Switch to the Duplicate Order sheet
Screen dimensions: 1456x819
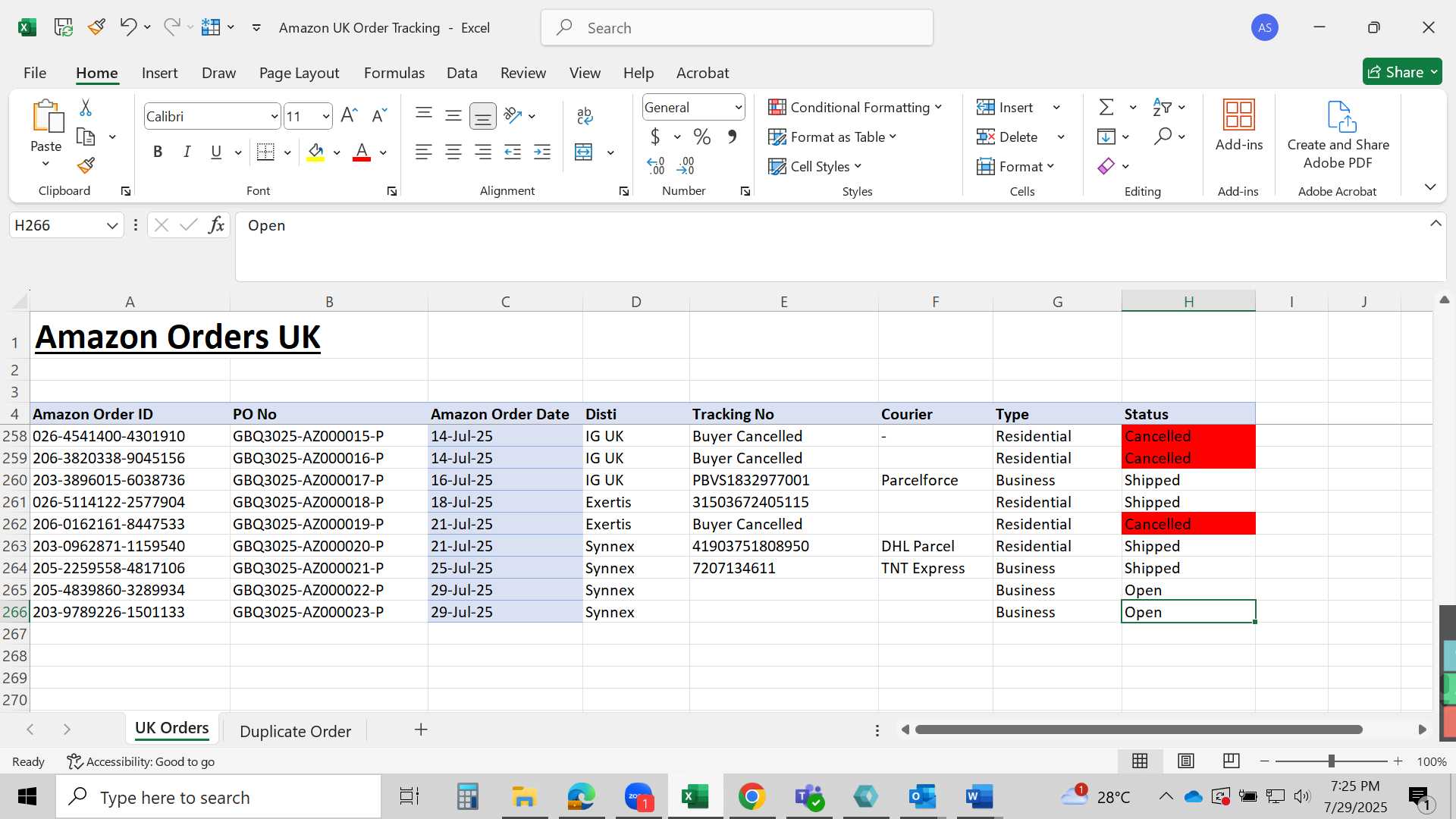(295, 730)
